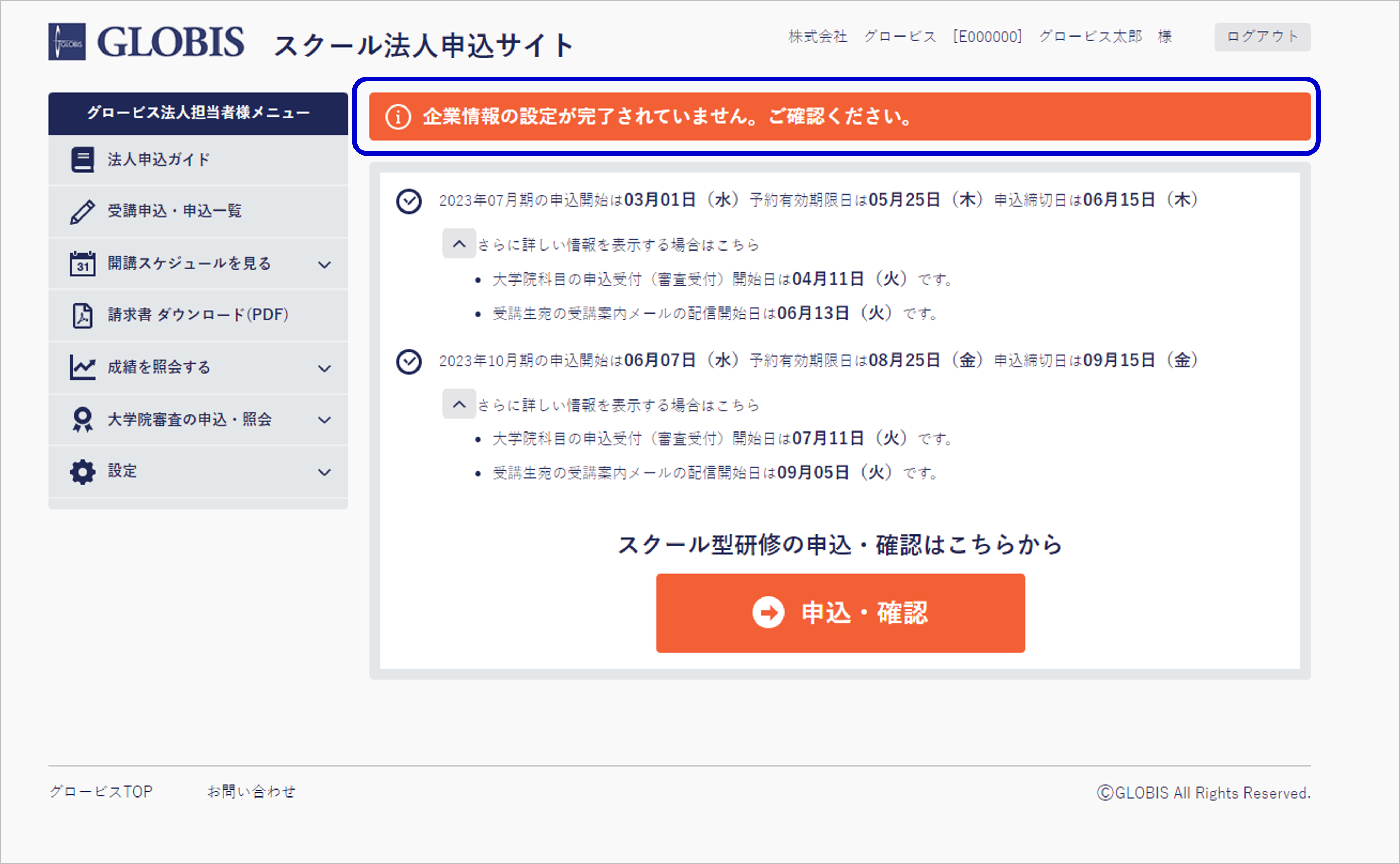Image resolution: width=1400 pixels, height=864 pixels.
Task: Click さらに詳しい情報 text under 07月期
Action: pos(619,245)
